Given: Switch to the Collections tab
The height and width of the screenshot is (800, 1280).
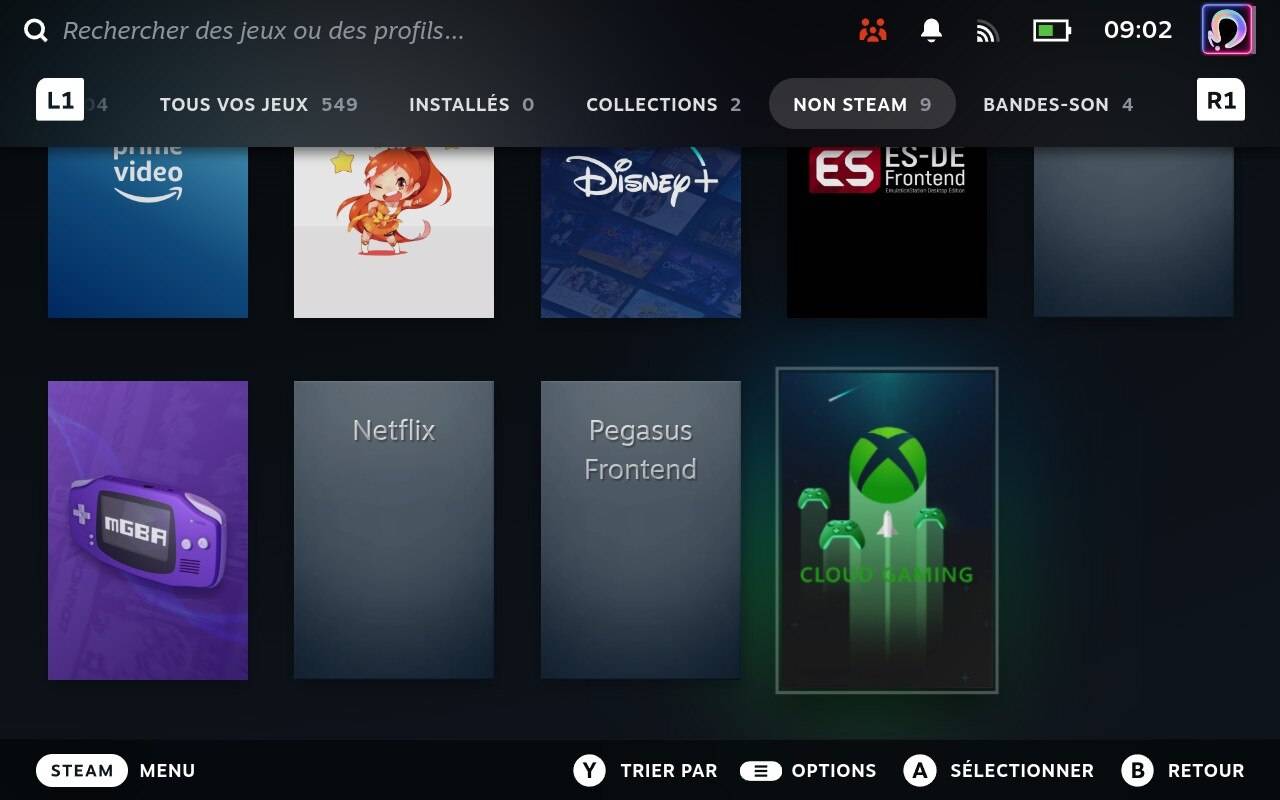Looking at the screenshot, I should [x=663, y=104].
